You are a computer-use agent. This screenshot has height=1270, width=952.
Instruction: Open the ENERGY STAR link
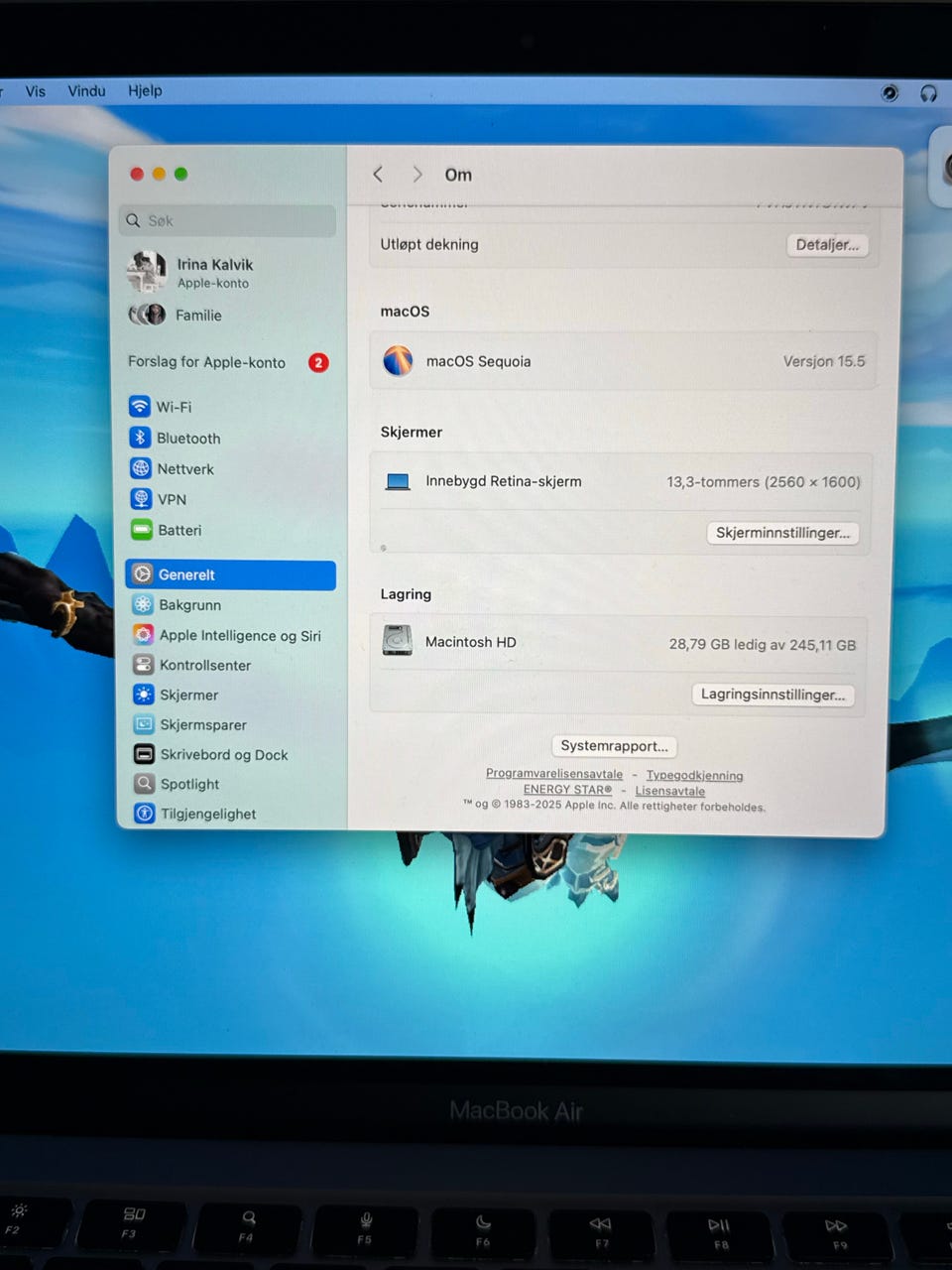[x=567, y=790]
